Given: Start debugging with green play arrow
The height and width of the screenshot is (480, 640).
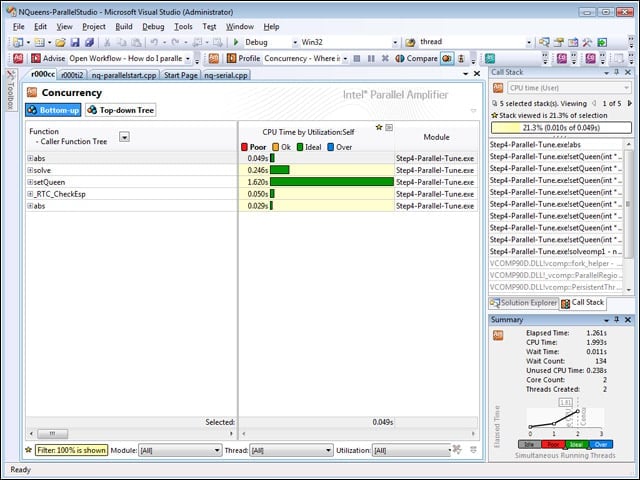Looking at the screenshot, I should [x=236, y=42].
